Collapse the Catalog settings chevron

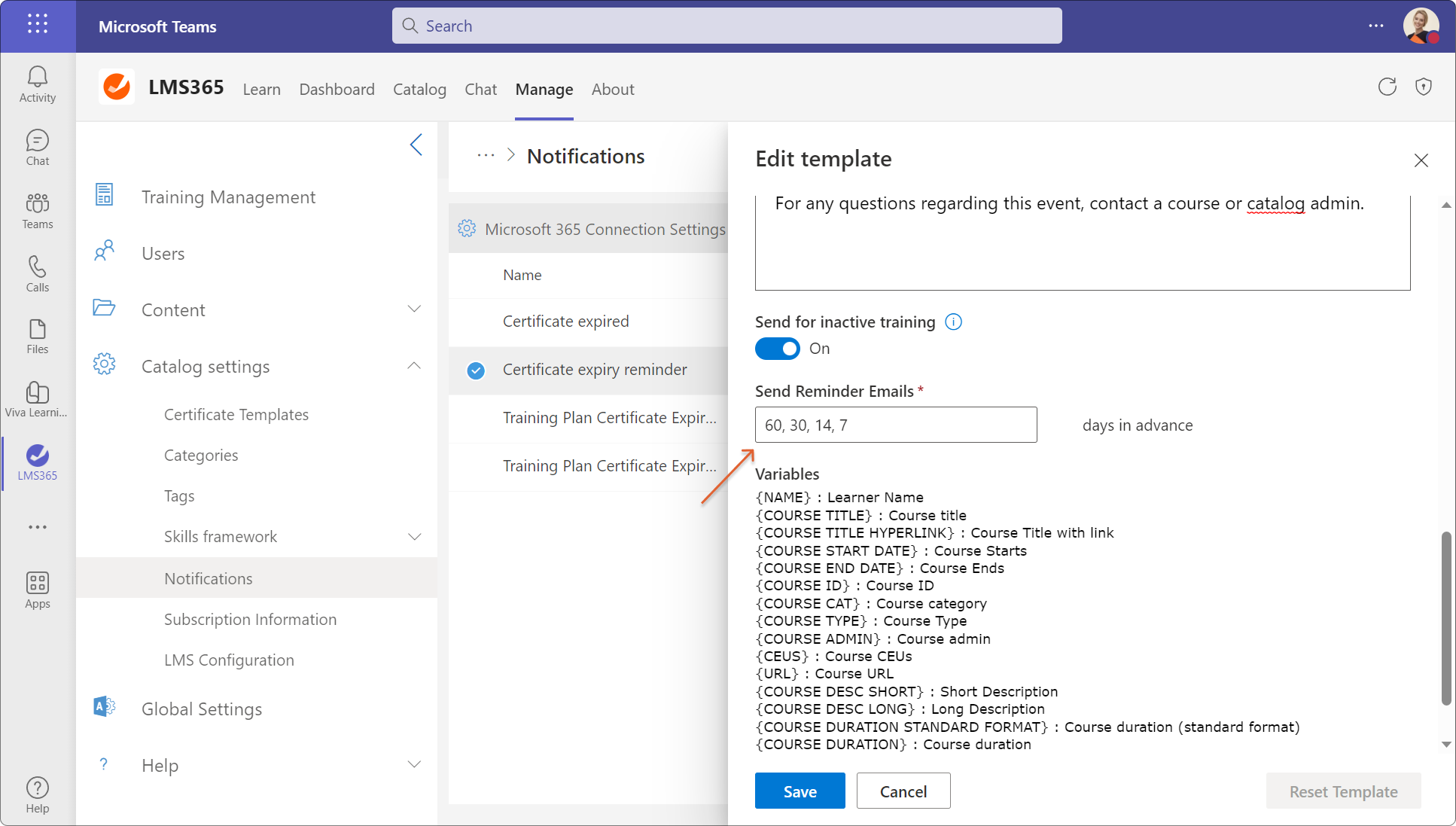click(414, 365)
